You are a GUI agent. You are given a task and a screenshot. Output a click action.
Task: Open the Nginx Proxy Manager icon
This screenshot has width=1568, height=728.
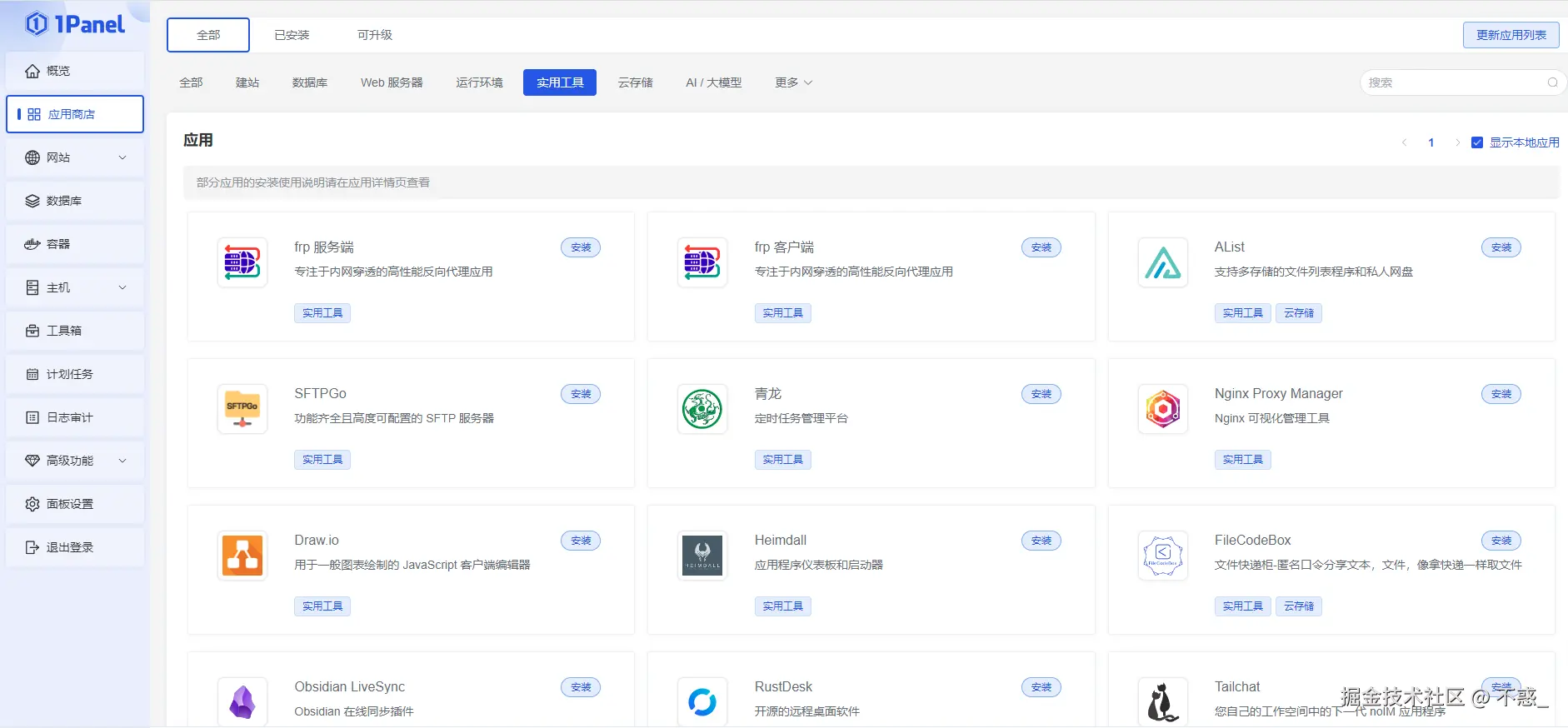click(1163, 409)
